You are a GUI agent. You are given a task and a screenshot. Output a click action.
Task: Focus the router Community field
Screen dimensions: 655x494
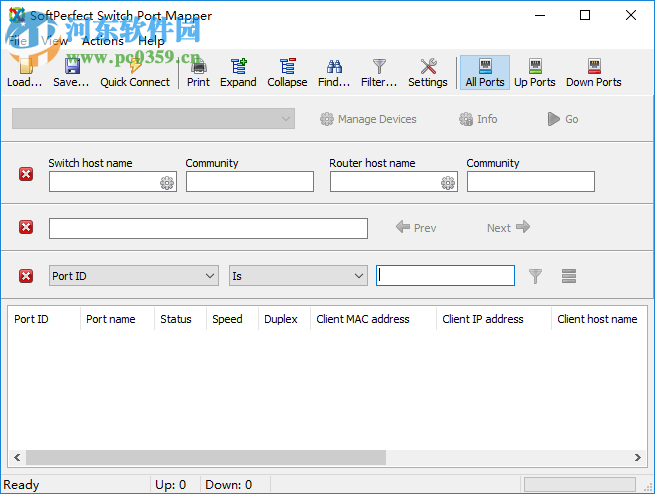point(531,182)
